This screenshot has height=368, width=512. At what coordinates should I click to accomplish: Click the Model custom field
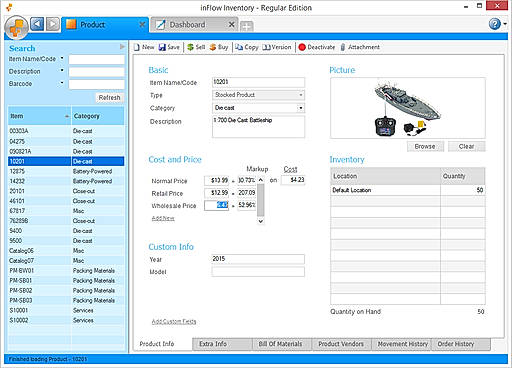coord(258,272)
